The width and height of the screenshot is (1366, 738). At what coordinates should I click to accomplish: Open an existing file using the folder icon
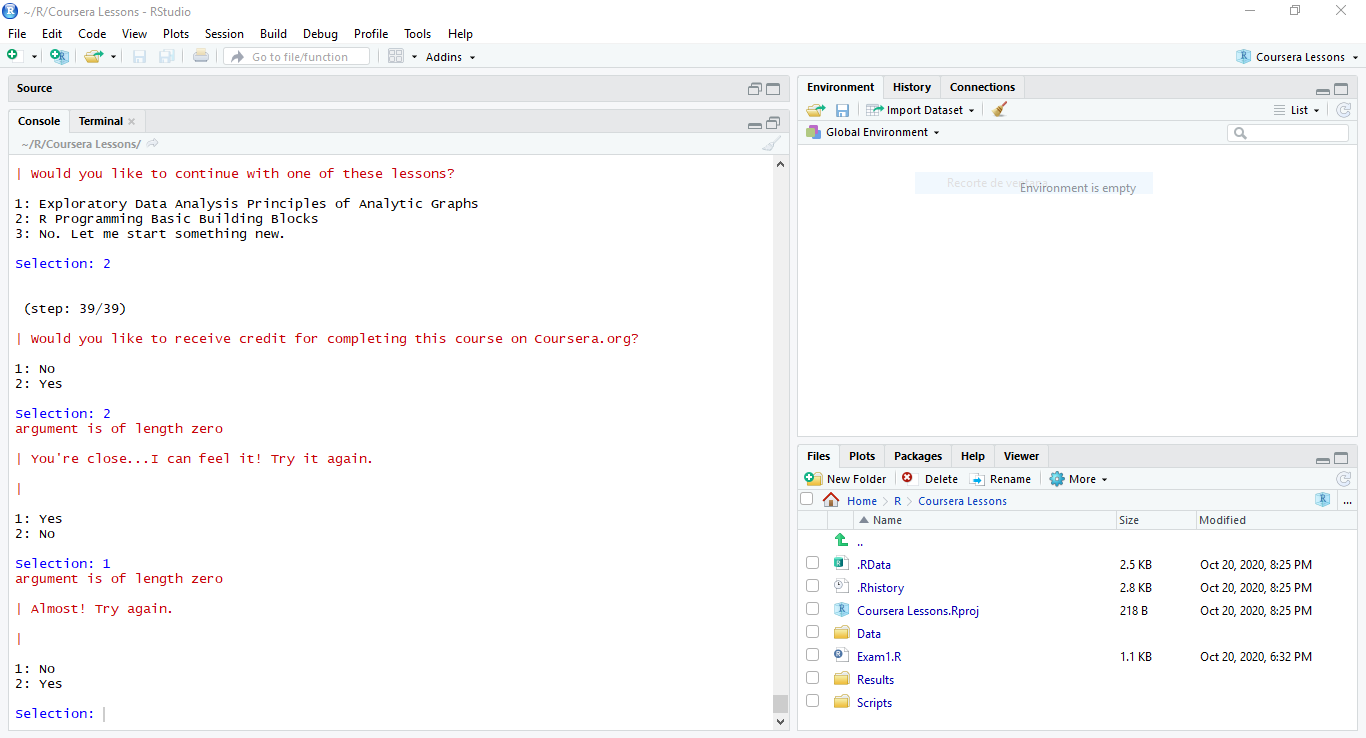pyautogui.click(x=92, y=56)
